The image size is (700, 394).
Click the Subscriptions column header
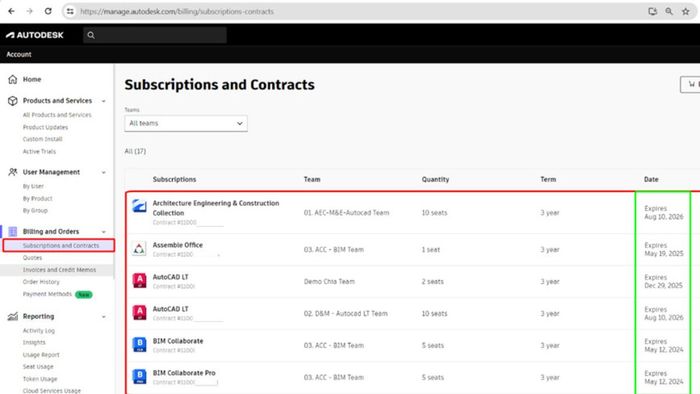[x=175, y=179]
